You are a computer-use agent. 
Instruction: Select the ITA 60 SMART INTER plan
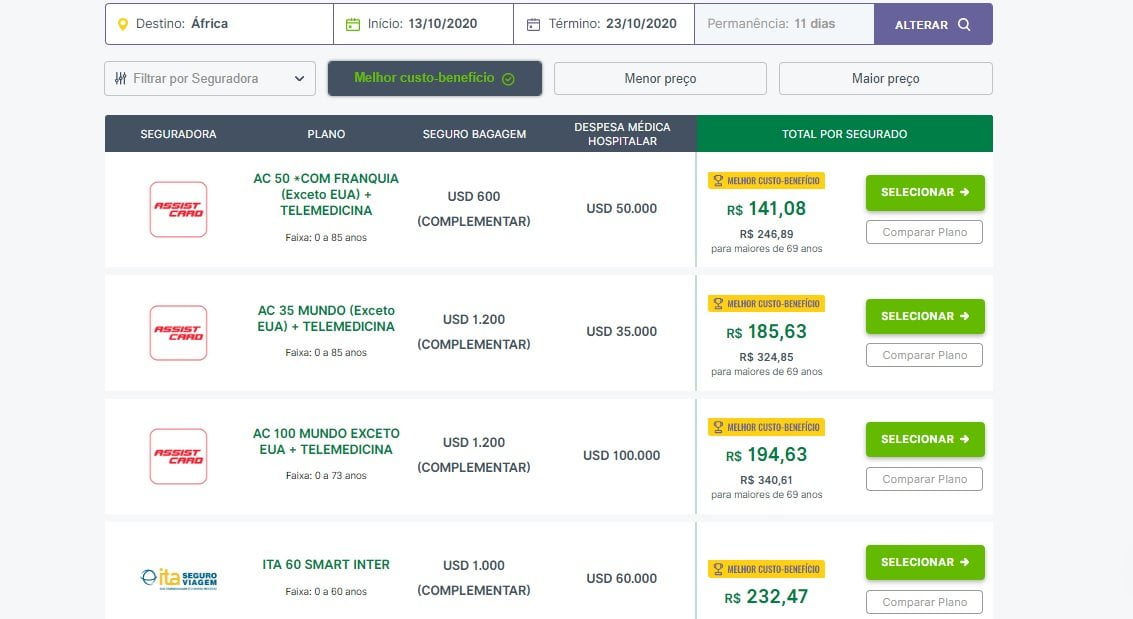925,562
